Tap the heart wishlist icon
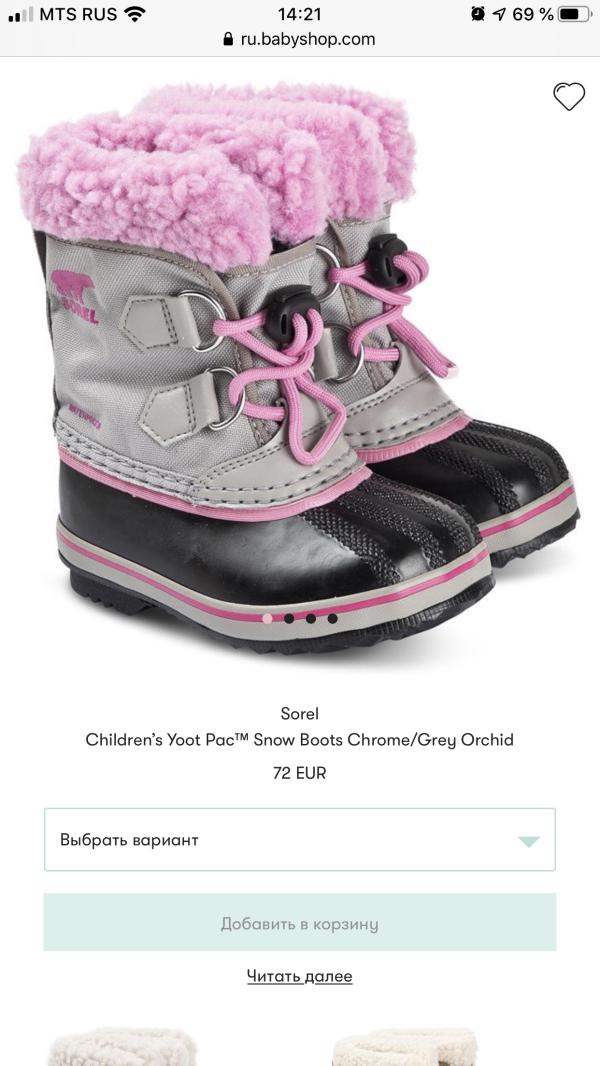The width and height of the screenshot is (600, 1066). [569, 97]
